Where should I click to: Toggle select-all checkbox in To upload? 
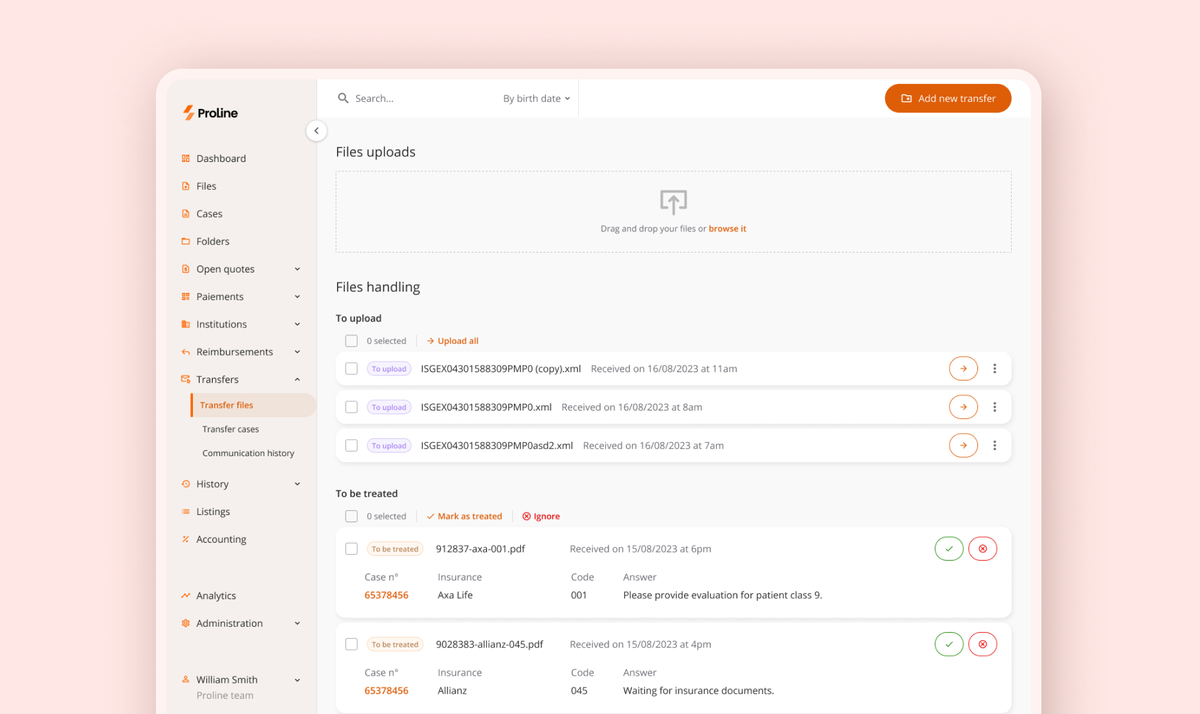(351, 341)
